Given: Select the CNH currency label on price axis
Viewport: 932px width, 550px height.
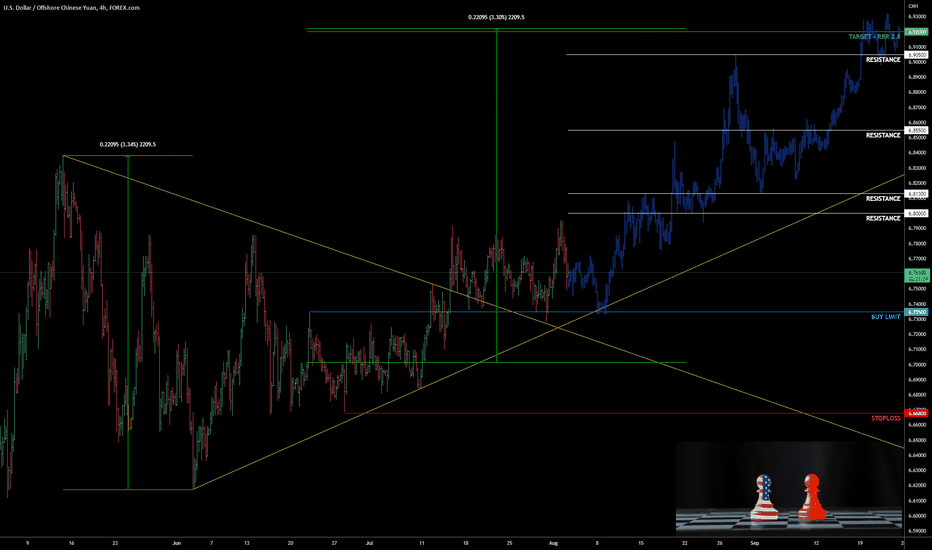Looking at the screenshot, I should point(913,6).
